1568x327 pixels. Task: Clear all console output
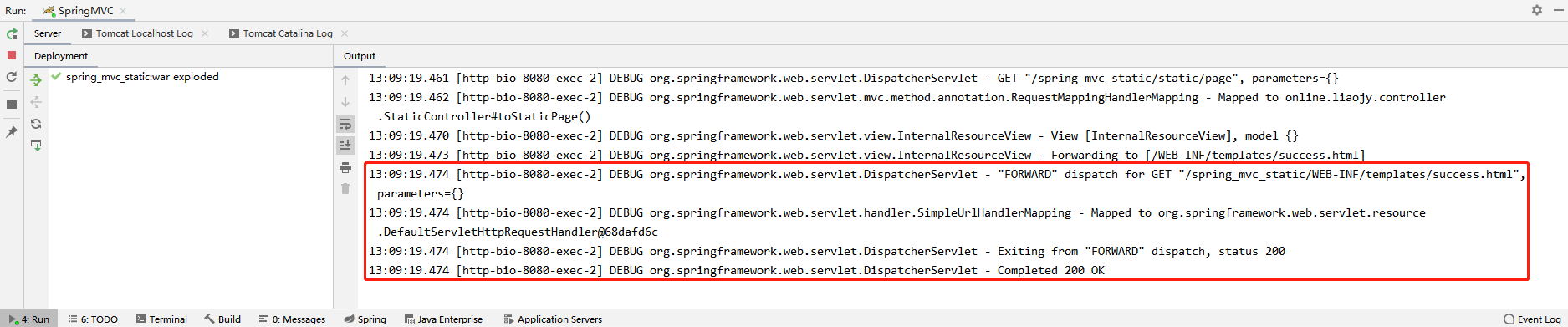[345, 189]
